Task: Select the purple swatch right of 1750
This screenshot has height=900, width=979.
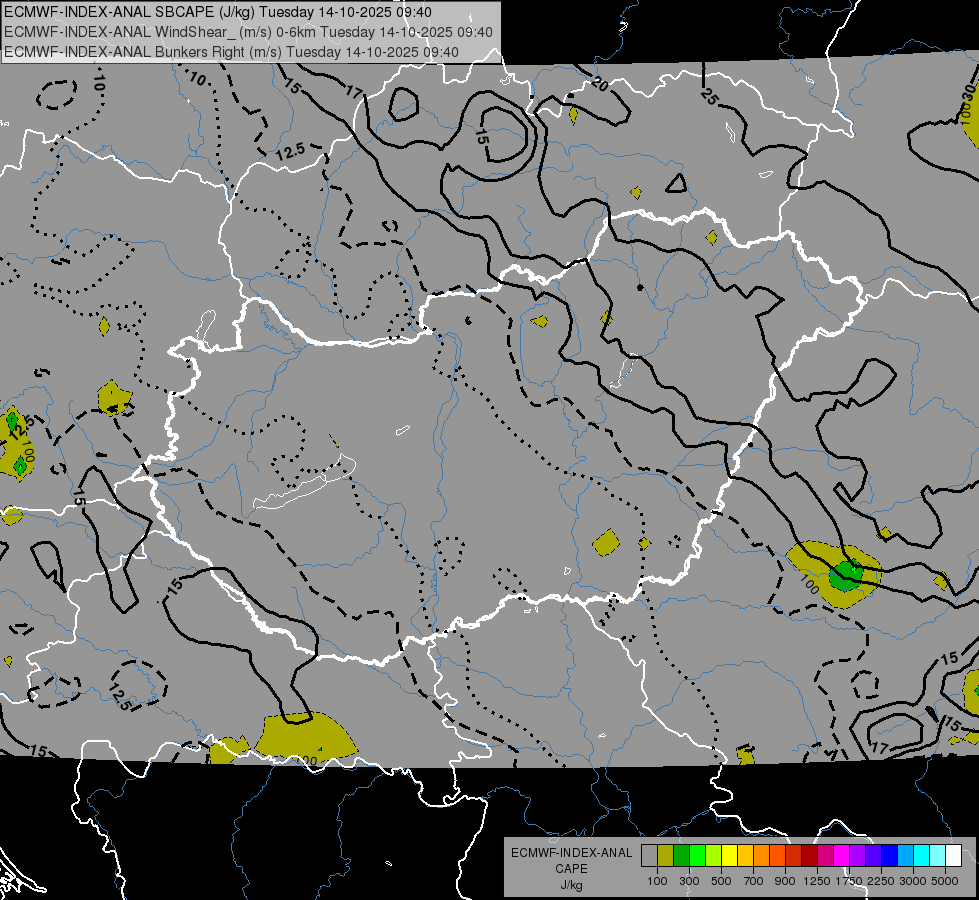Action: 857,855
